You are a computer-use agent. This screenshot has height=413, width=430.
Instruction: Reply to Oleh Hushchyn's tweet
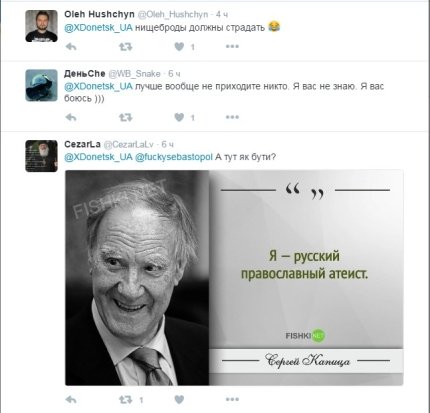[x=71, y=47]
